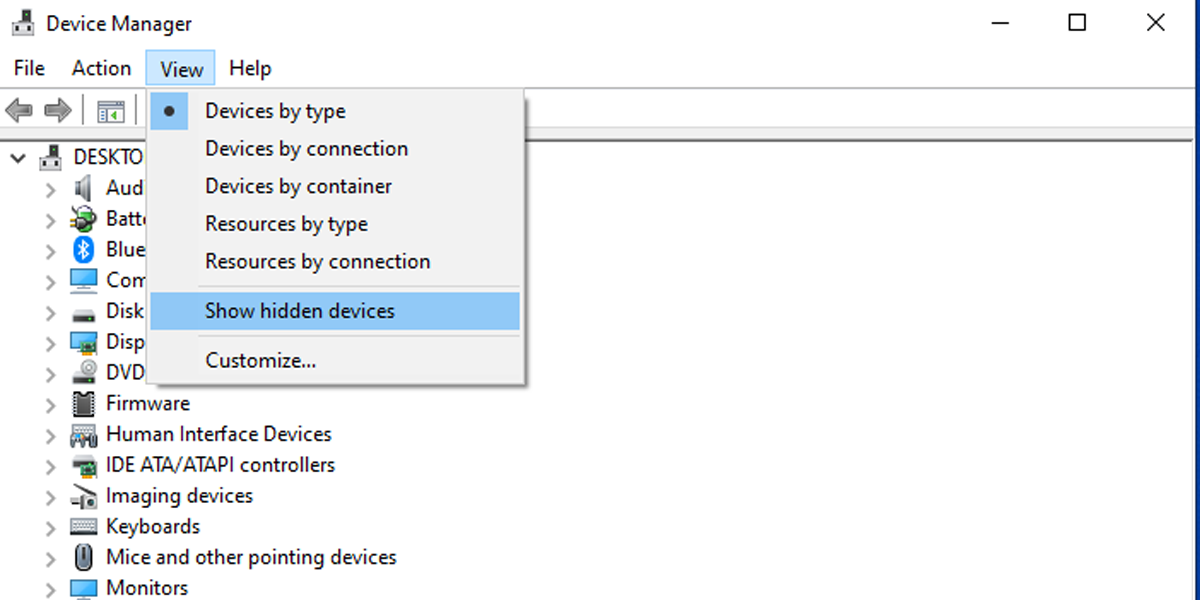Open the Customize... dialog entry
Screen dimensions: 1200x600
coord(260,360)
